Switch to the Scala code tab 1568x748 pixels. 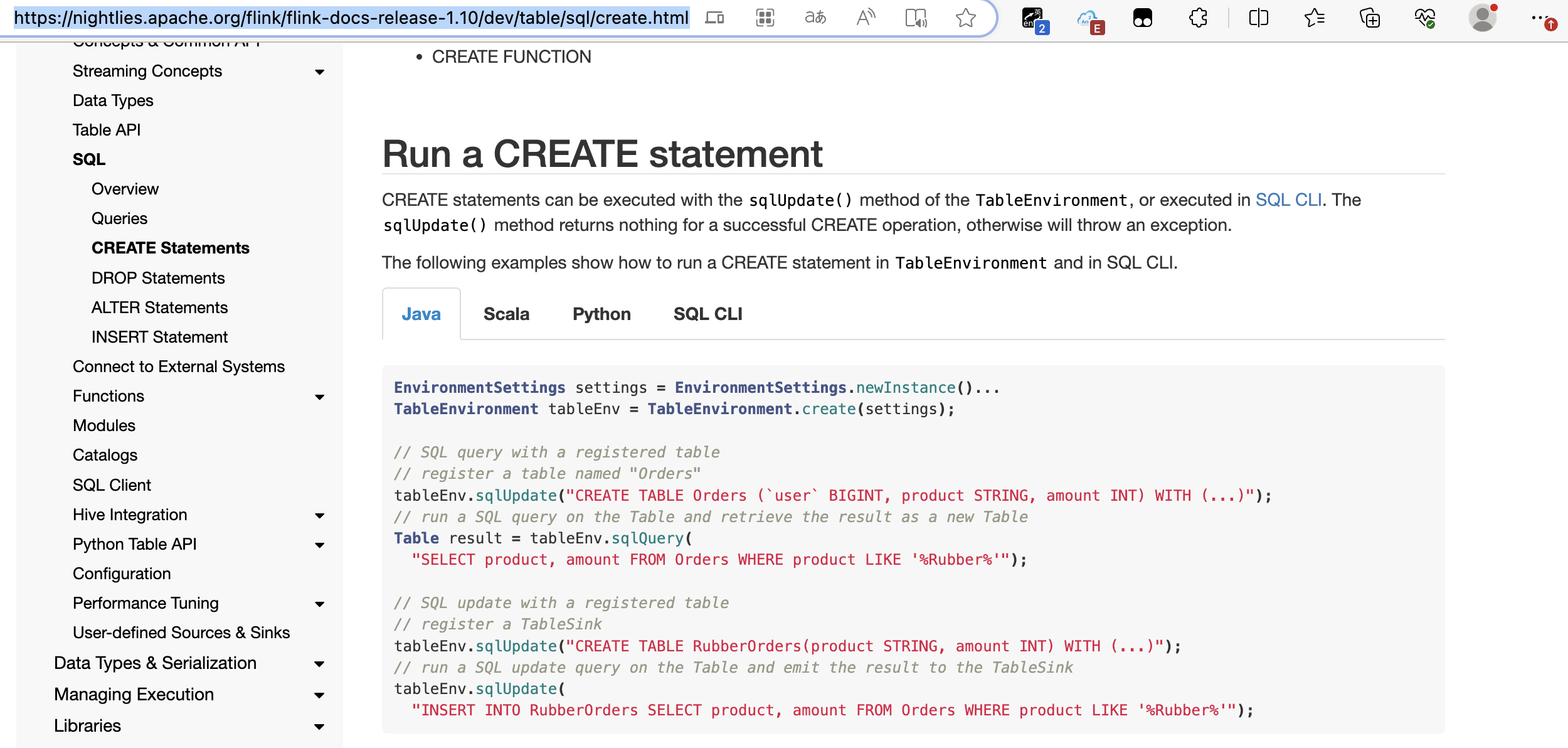point(506,314)
